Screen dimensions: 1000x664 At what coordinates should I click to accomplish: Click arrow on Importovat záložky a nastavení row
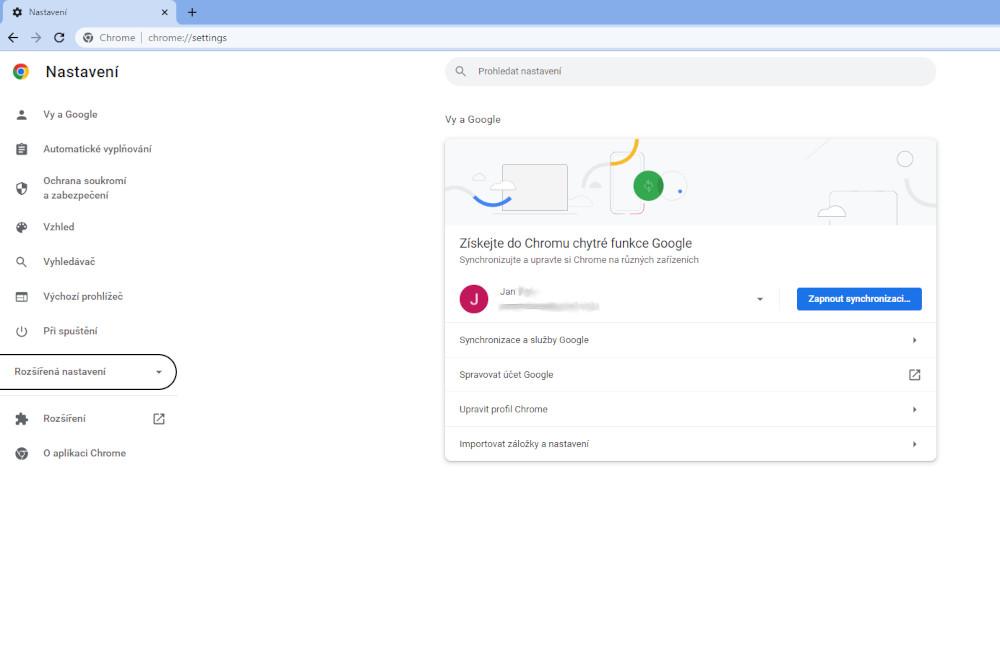click(x=915, y=444)
